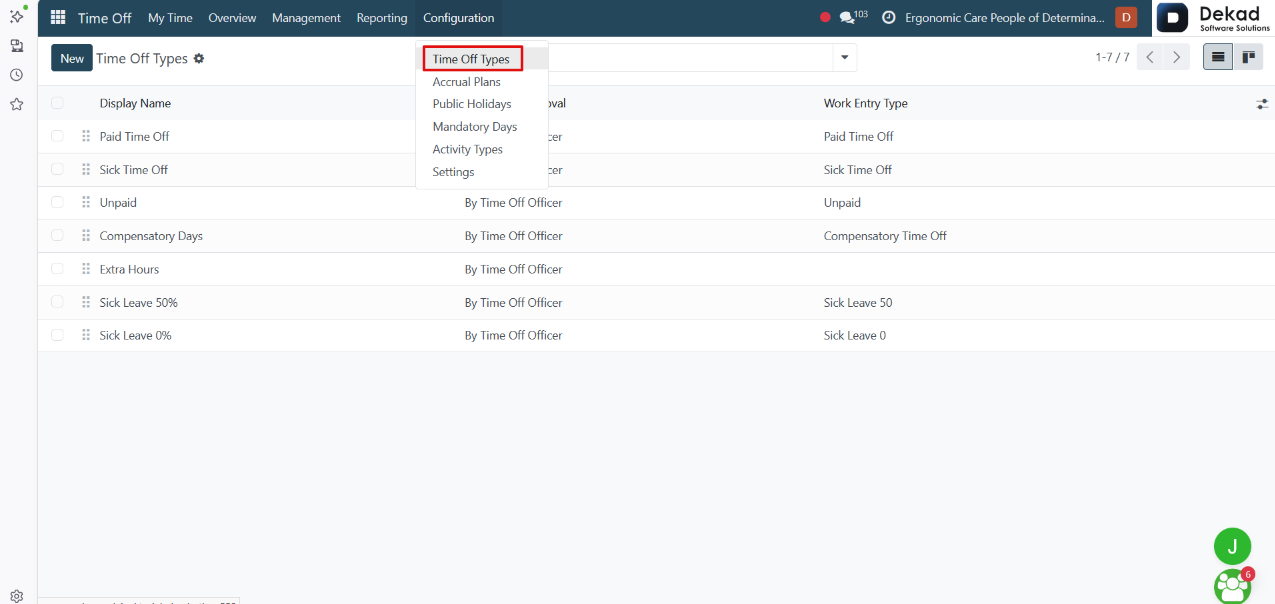Grab the drag handle of Paid Time Off
This screenshot has width=1275, height=604.
86,136
